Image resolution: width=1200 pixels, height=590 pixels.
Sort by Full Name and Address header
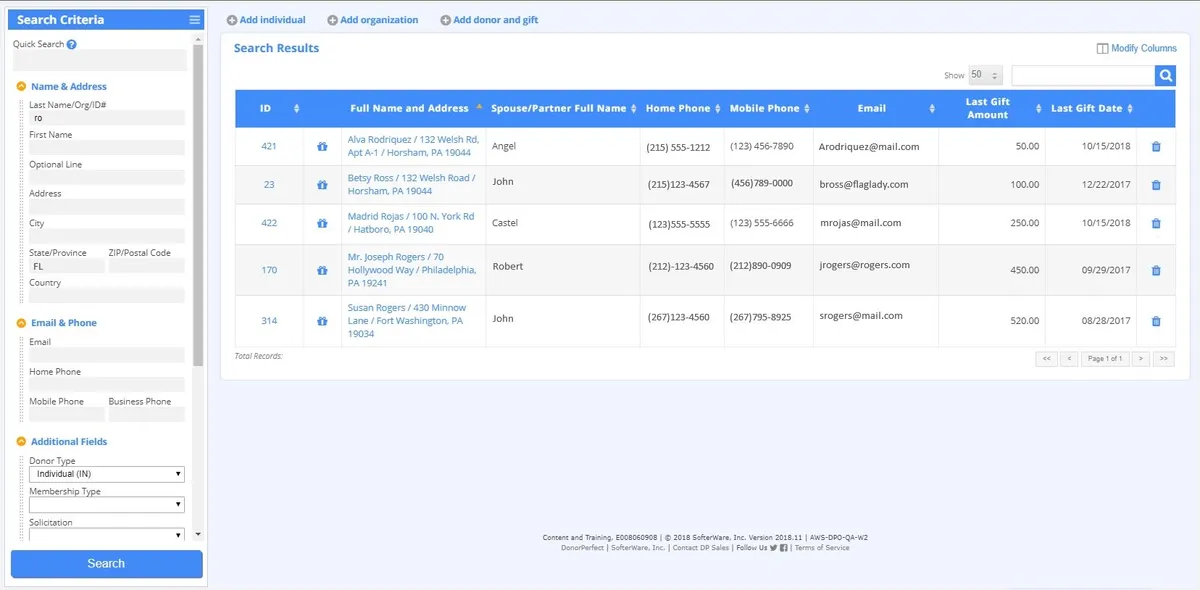click(409, 108)
